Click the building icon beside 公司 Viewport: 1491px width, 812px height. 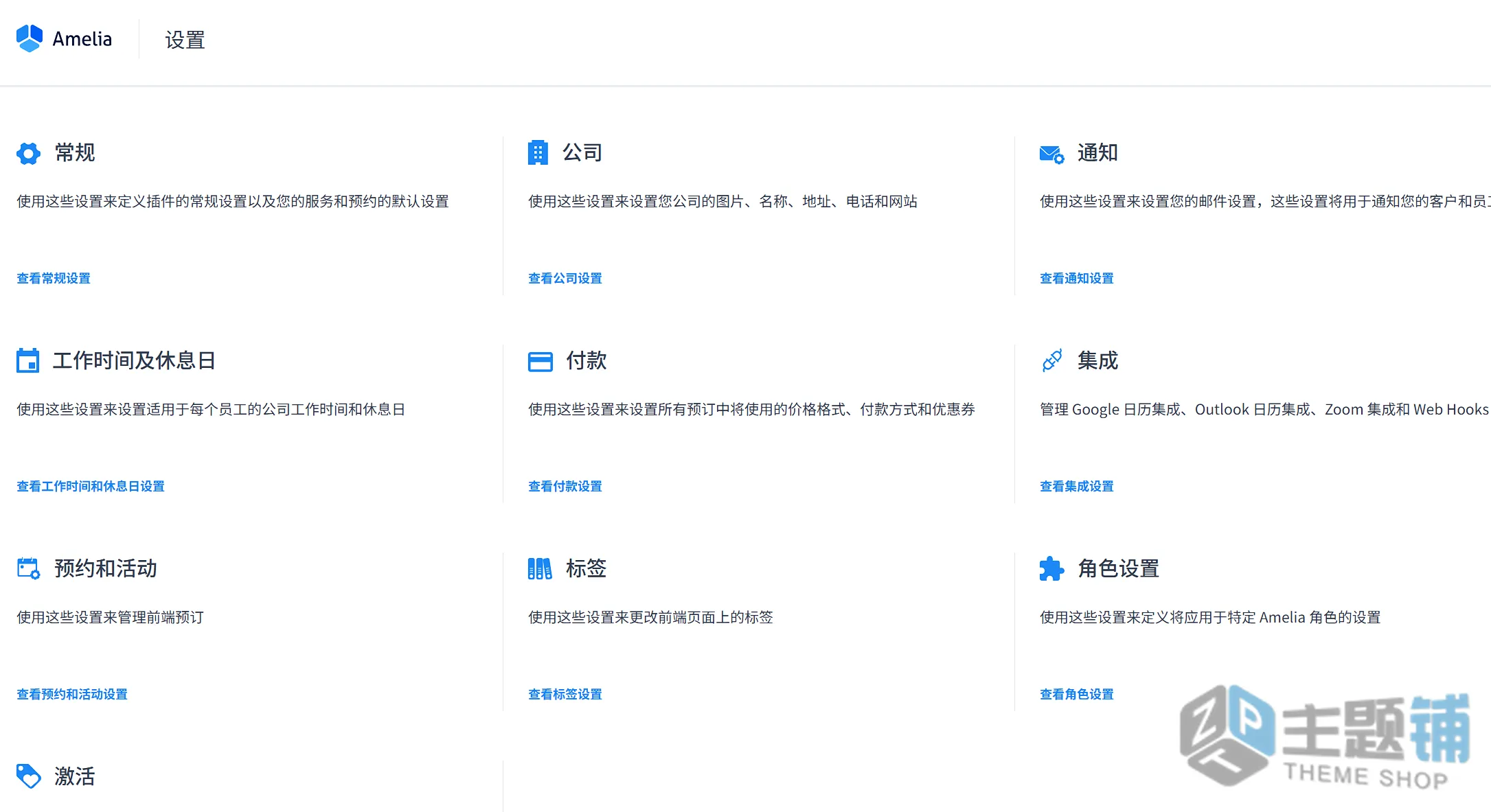click(x=538, y=152)
